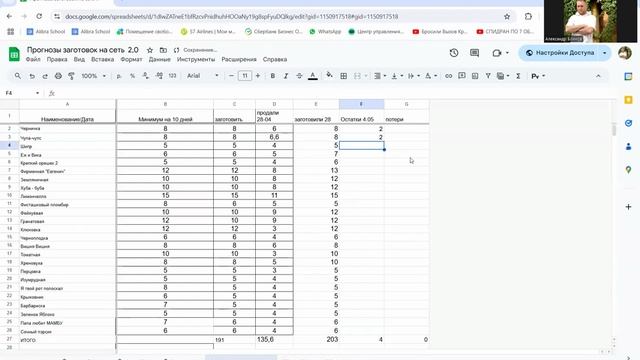Open Google Keep side panel
This screenshot has height=360, width=640.
pyautogui.click(x=629, y=100)
